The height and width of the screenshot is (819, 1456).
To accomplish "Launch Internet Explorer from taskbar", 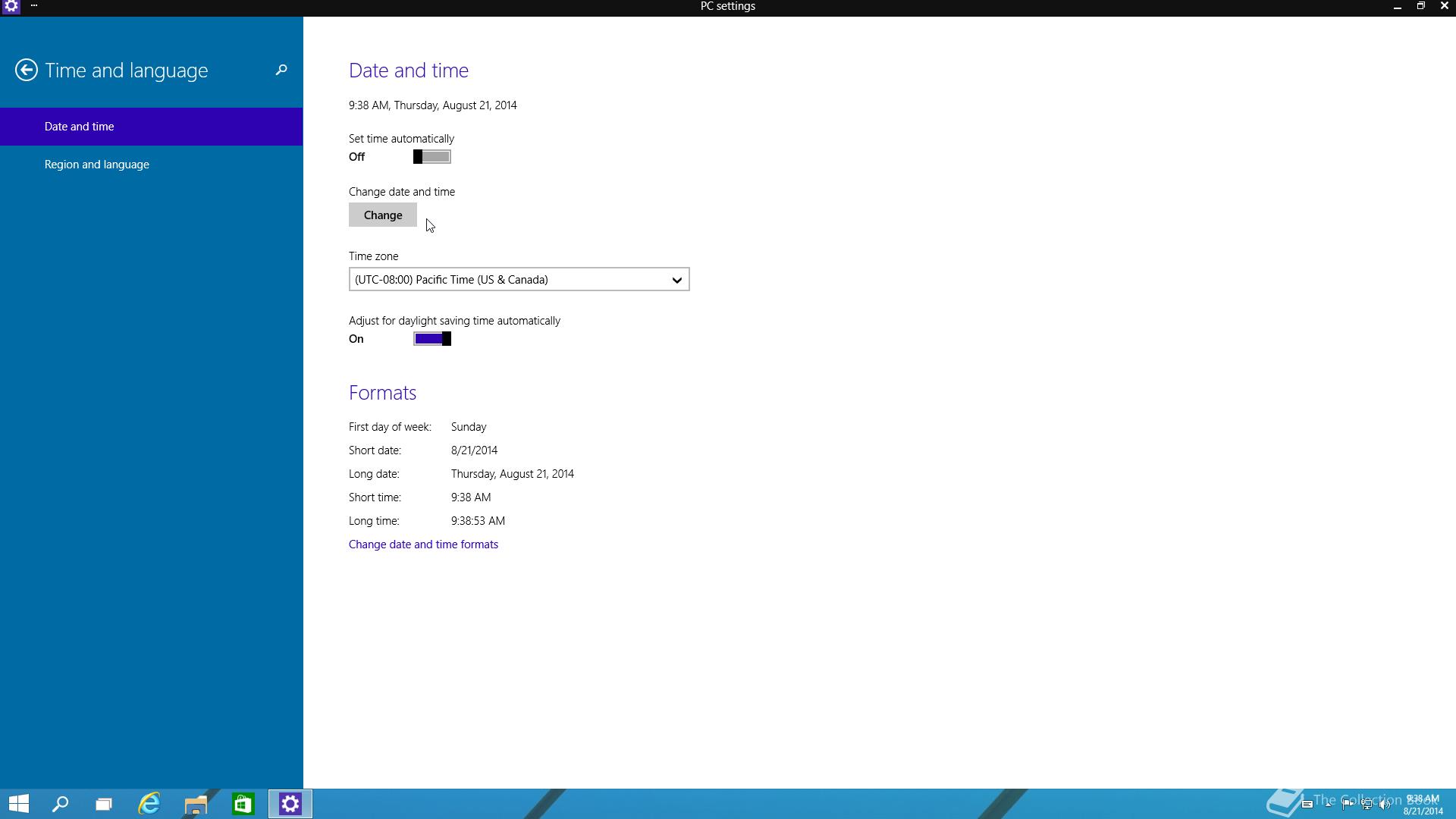I will pyautogui.click(x=149, y=804).
